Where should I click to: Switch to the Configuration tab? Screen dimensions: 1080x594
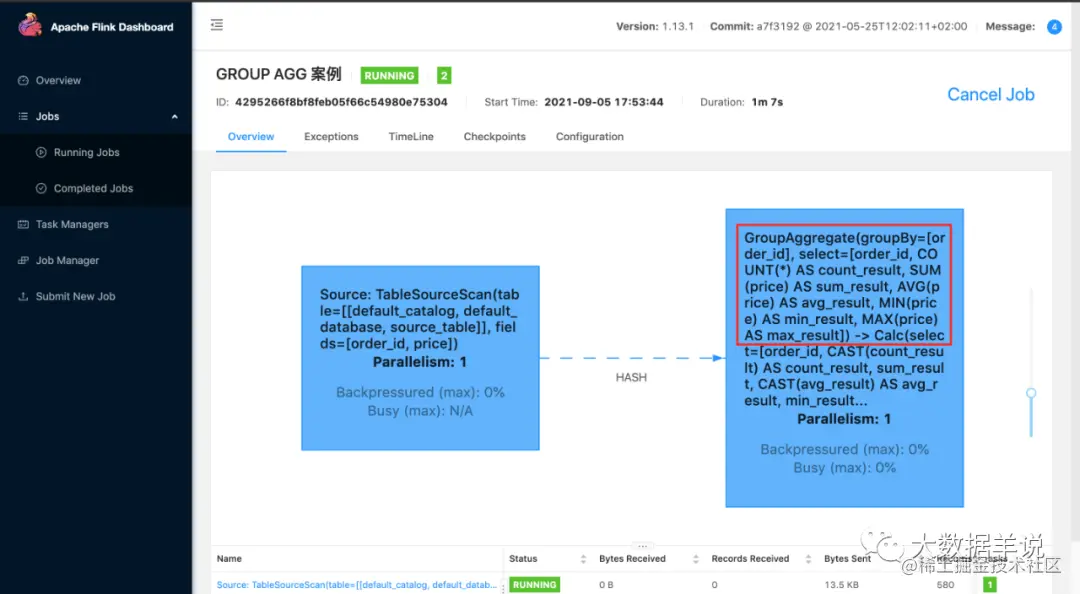pyautogui.click(x=590, y=136)
